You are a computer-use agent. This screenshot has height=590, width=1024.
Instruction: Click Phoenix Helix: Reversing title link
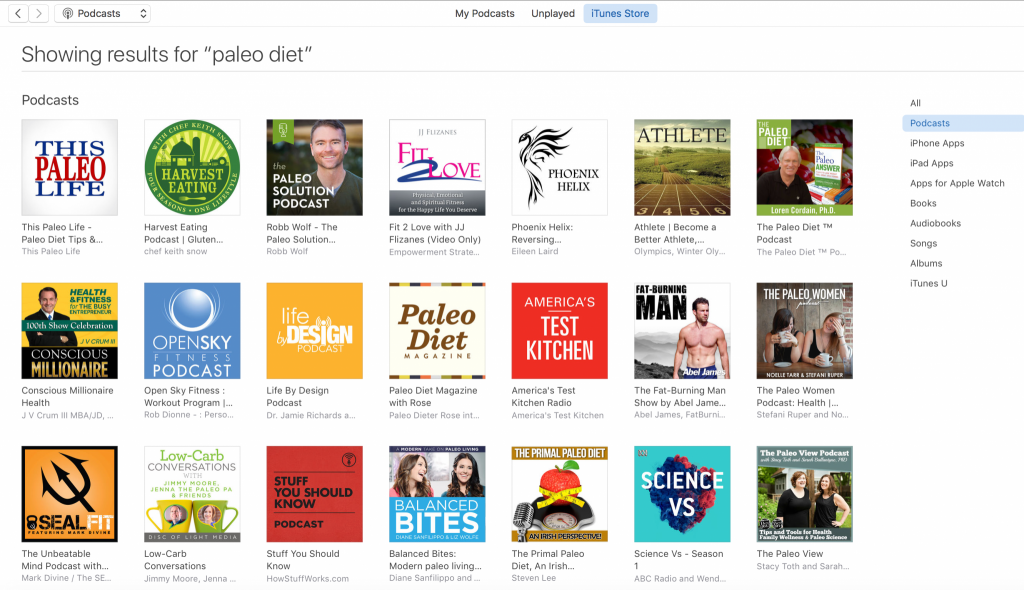point(542,233)
